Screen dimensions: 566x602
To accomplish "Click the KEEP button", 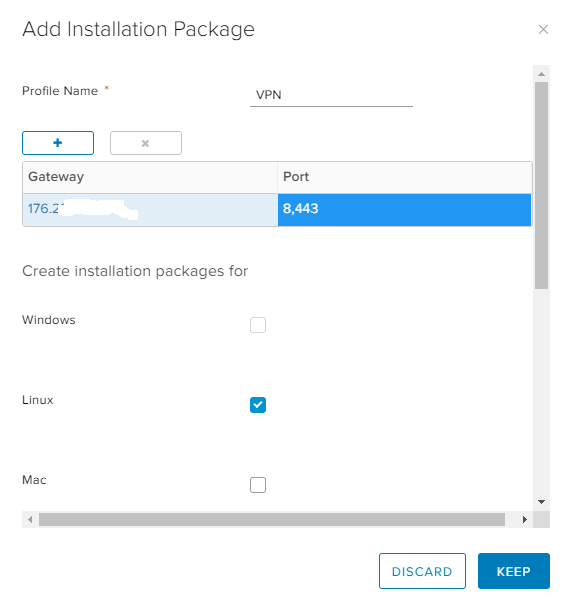I will 514,571.
